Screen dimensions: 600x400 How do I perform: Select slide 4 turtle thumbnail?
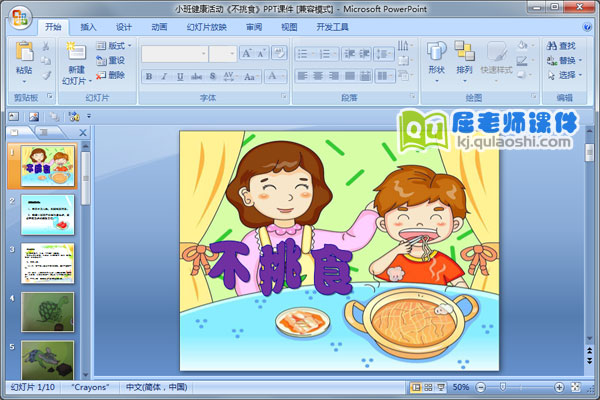(47, 312)
